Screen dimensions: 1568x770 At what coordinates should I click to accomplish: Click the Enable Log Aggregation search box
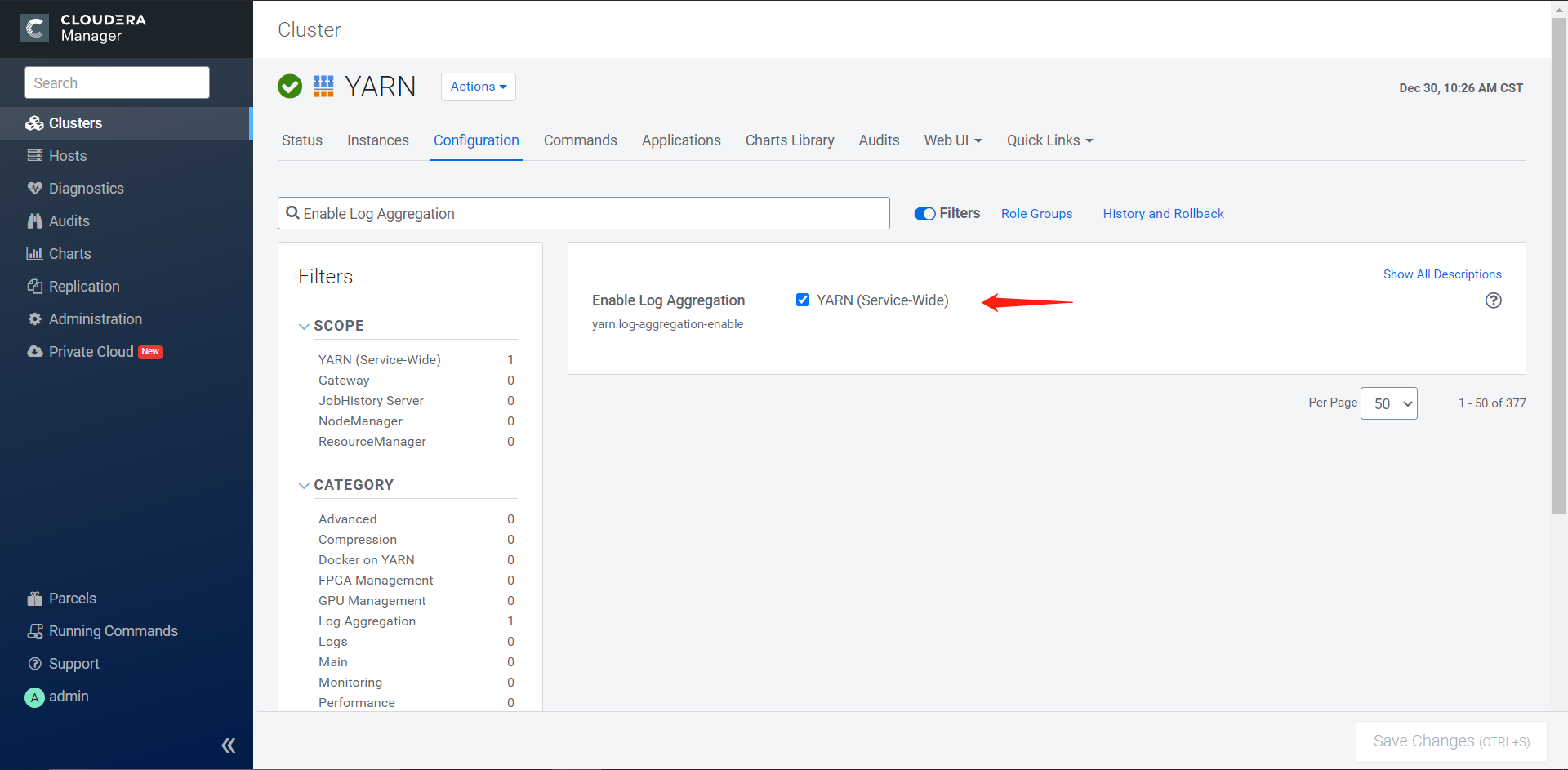583,213
